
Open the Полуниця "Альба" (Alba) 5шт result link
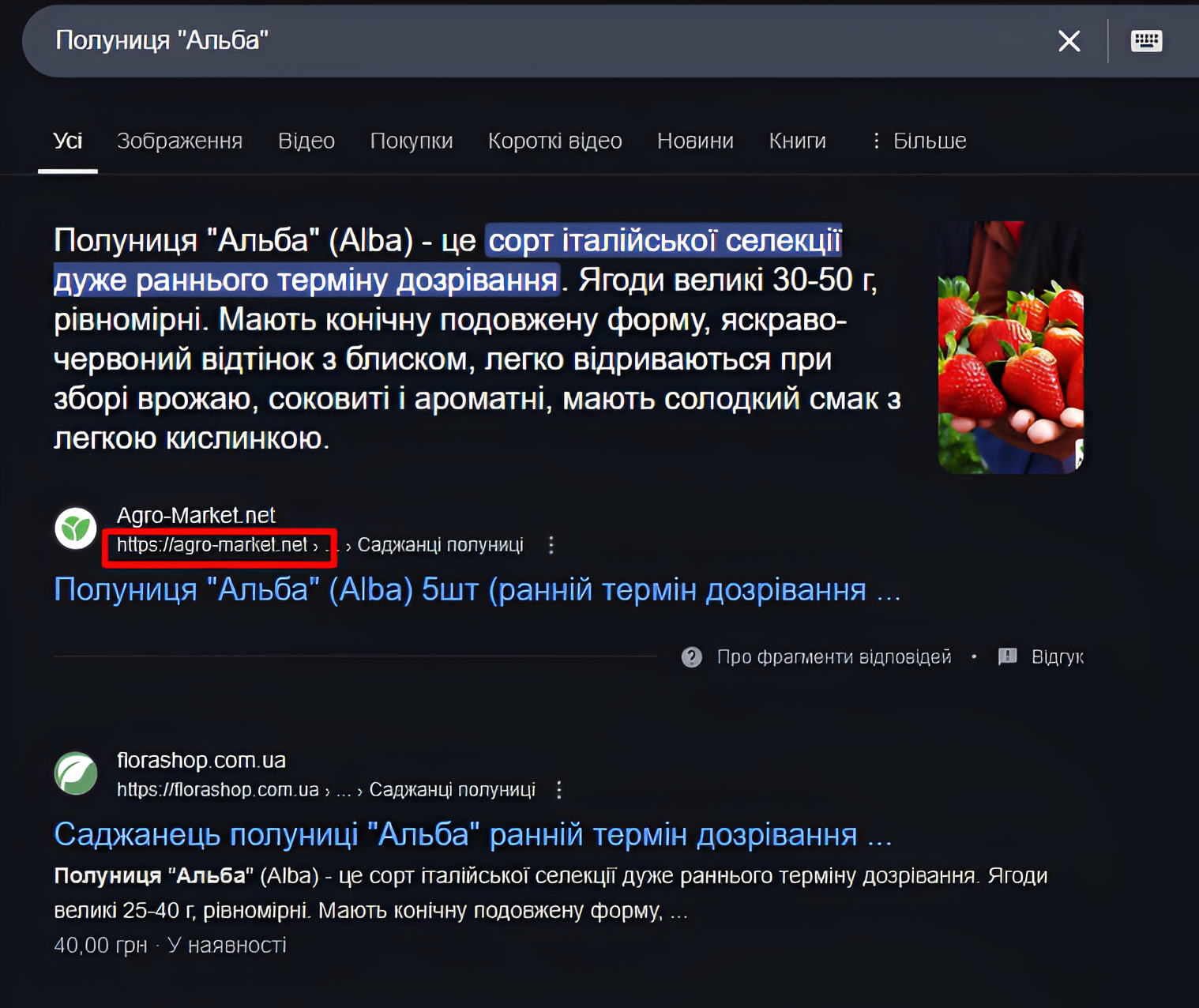pyautogui.click(x=477, y=589)
